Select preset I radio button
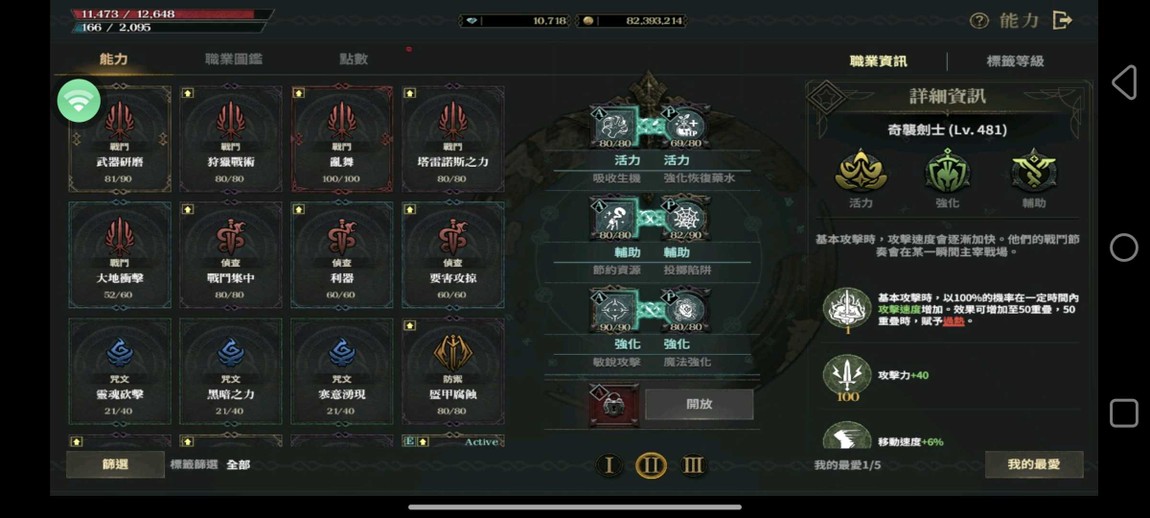The width and height of the screenshot is (1150, 518). pyautogui.click(x=609, y=465)
